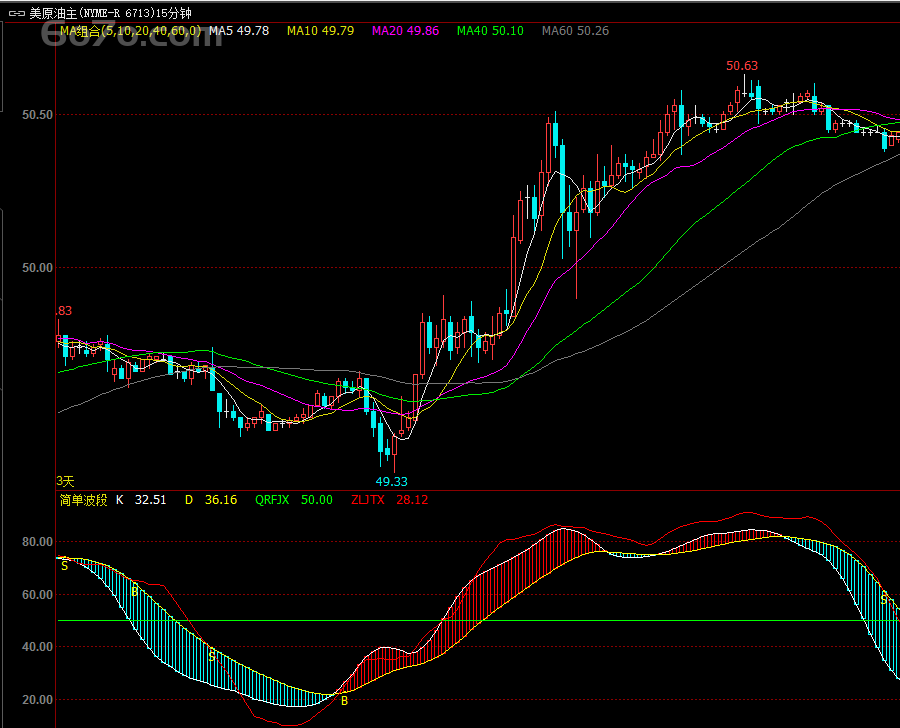Click the 50.63 high price label
This screenshot has height=728, width=900.
[x=742, y=66]
